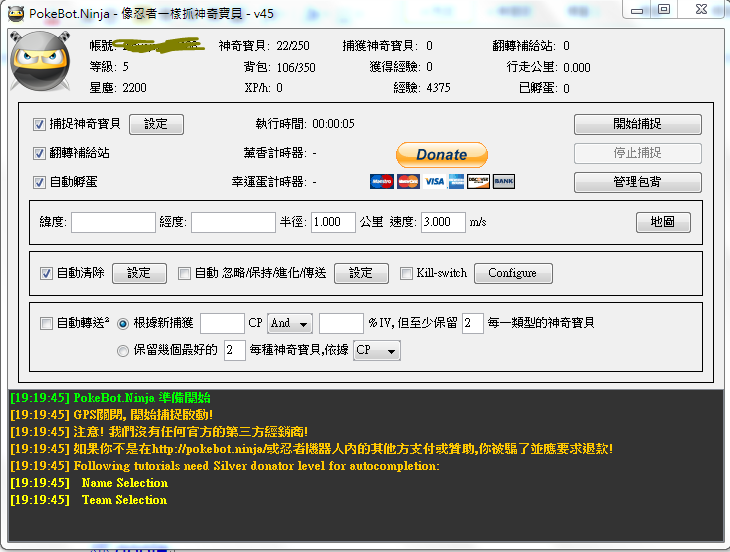Toggle 自動孵蛋 checkbox
730x552 pixels.
[39, 182]
